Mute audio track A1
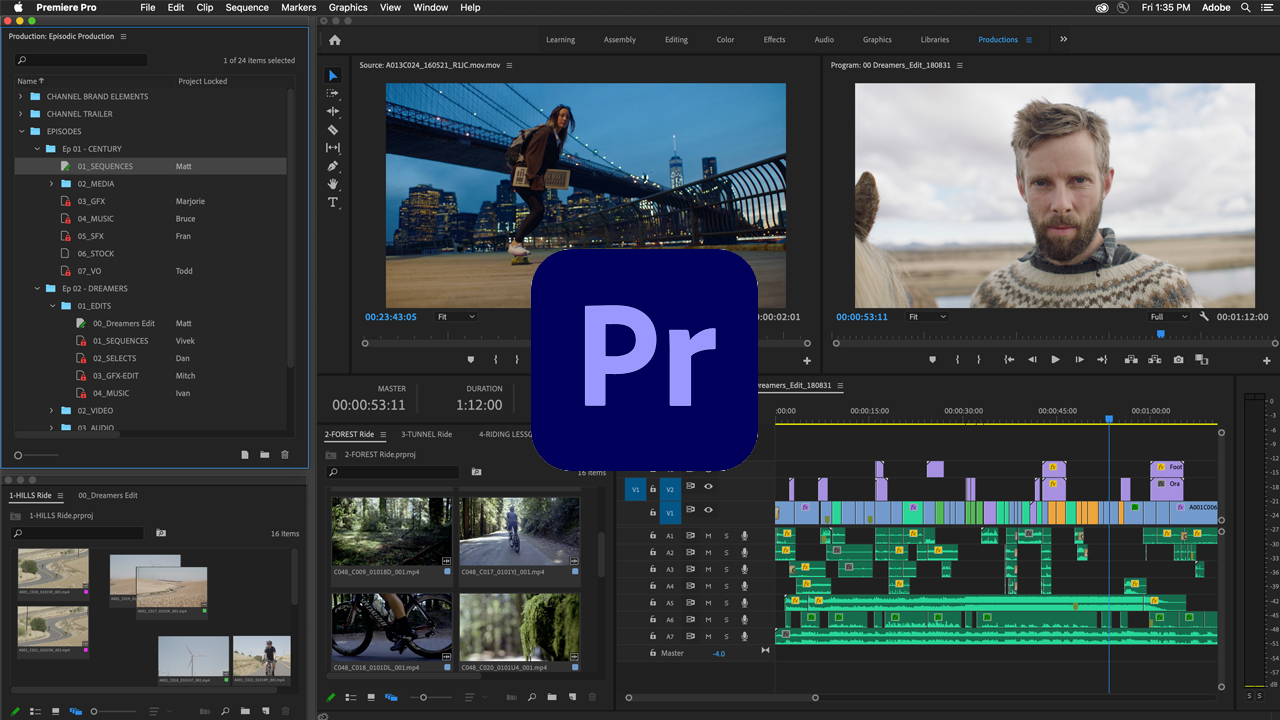 [708, 536]
